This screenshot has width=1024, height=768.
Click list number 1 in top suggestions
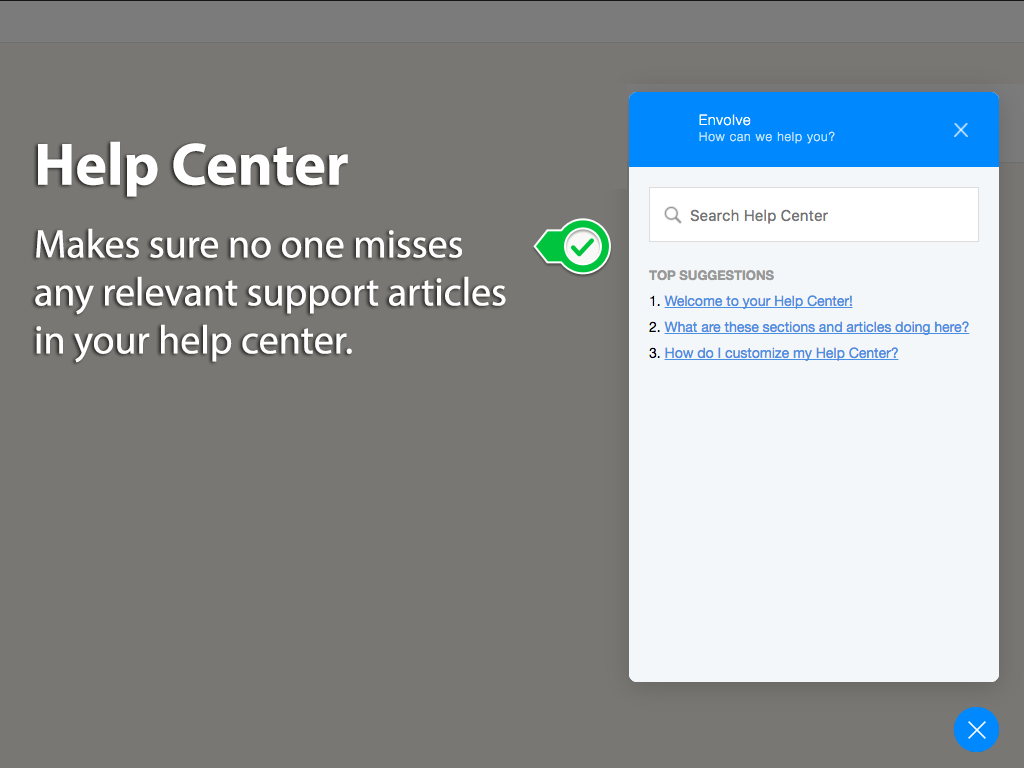pyautogui.click(x=655, y=301)
